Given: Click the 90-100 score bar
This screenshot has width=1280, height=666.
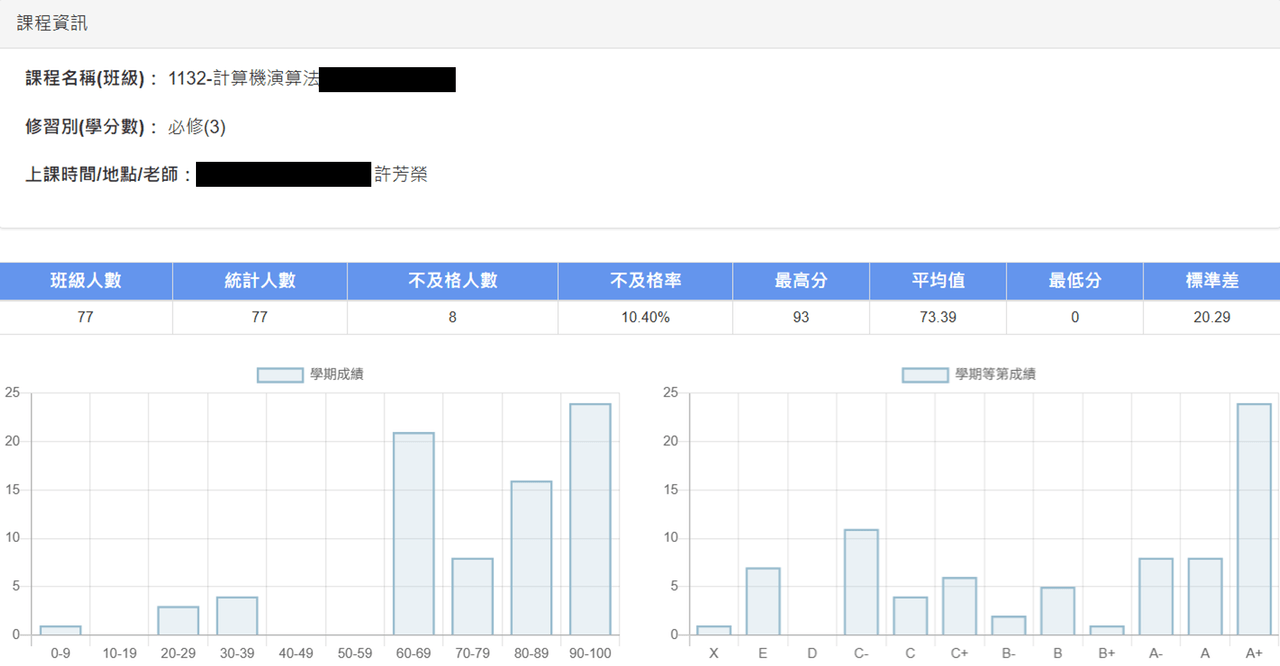Looking at the screenshot, I should click(590, 519).
